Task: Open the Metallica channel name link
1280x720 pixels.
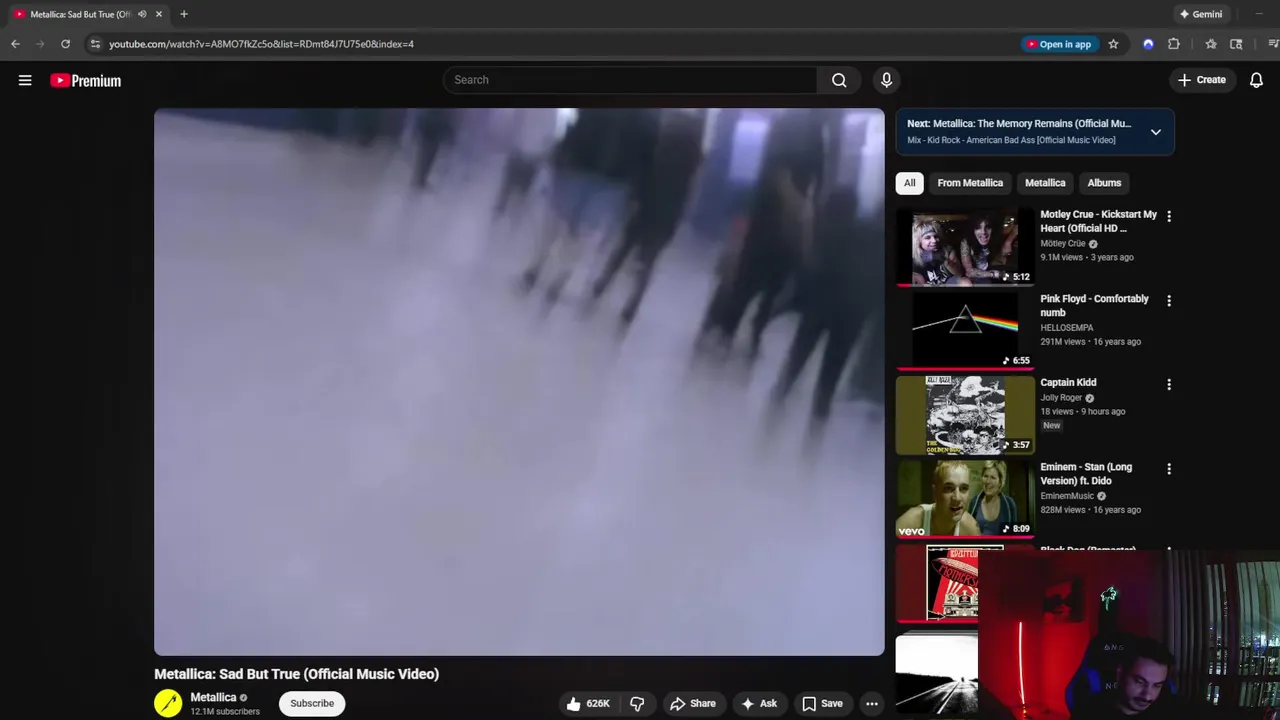Action: pyautogui.click(x=213, y=698)
